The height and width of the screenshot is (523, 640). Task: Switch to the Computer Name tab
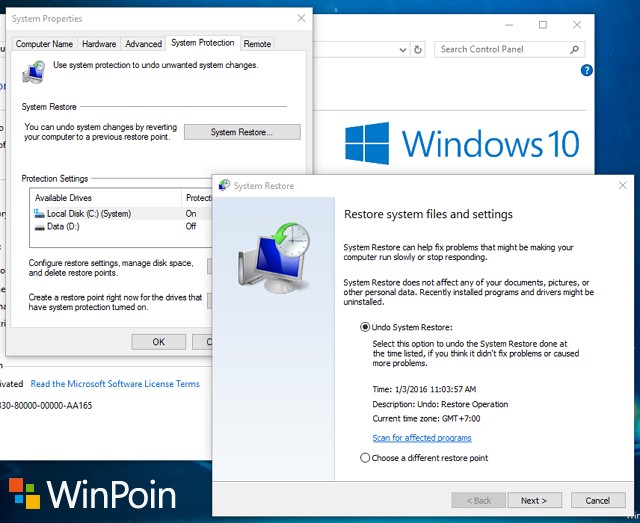(44, 44)
